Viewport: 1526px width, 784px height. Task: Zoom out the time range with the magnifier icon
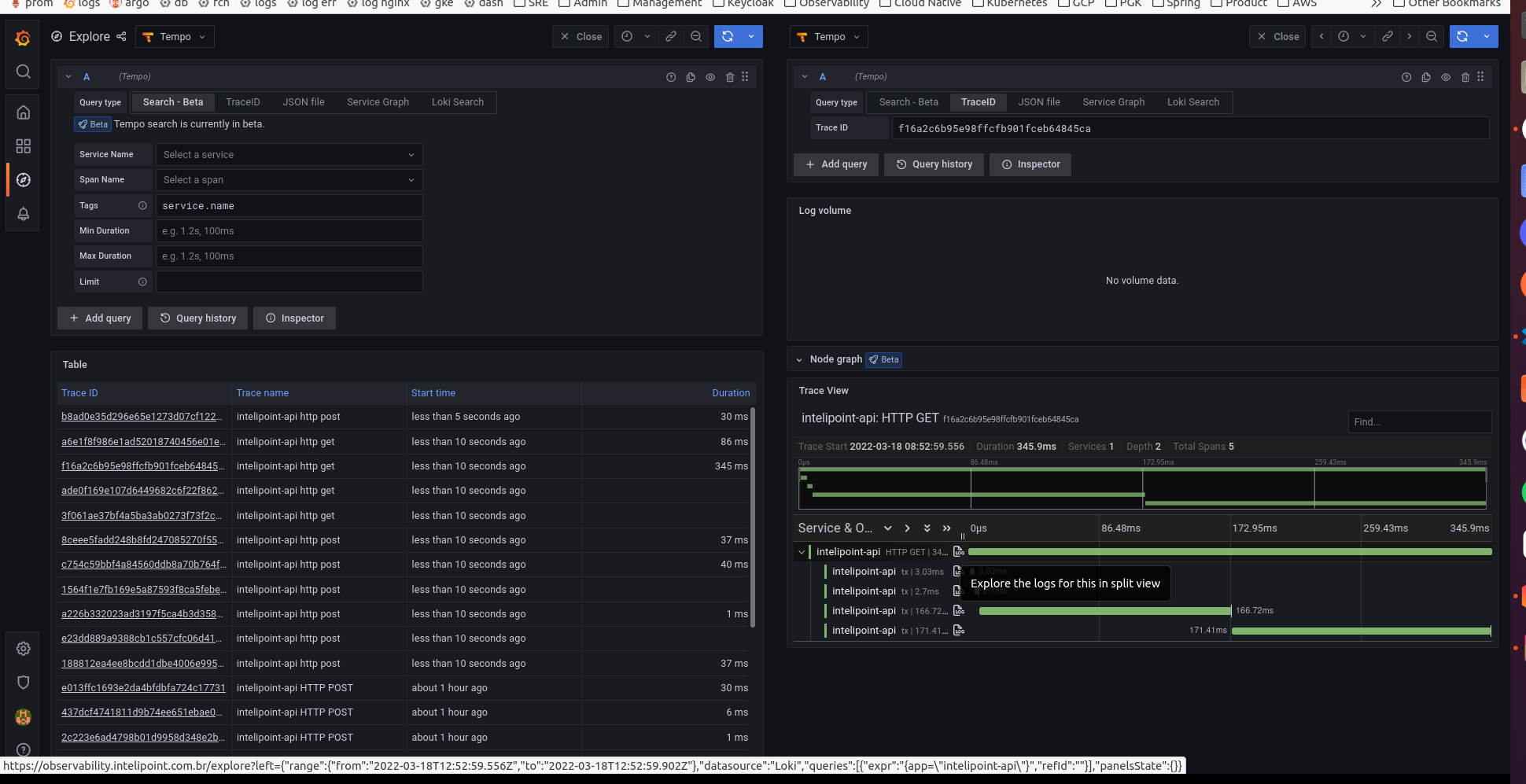coord(695,36)
